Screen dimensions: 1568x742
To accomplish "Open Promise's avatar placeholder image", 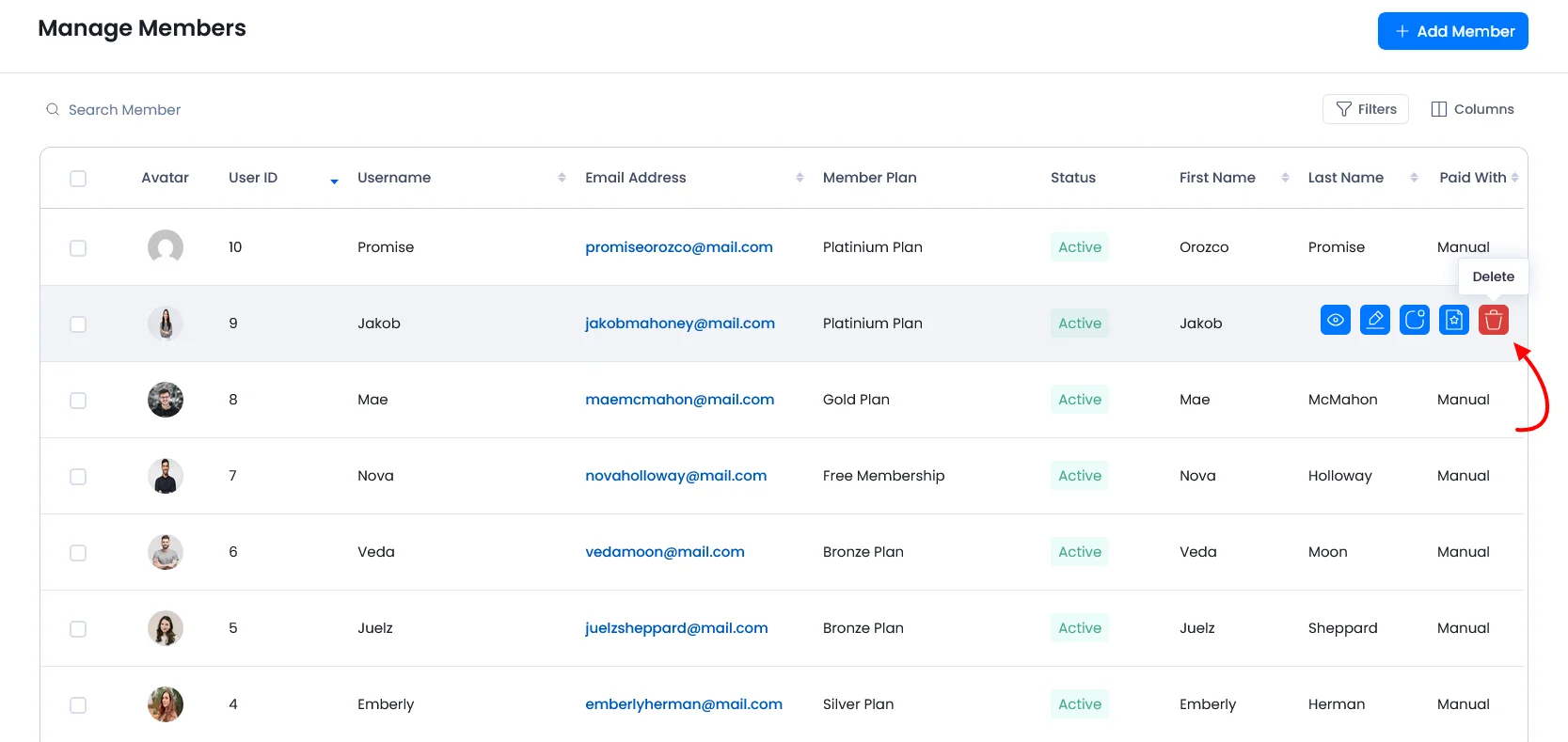I will pos(166,247).
